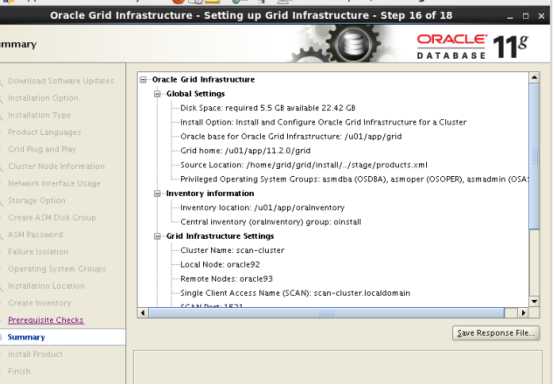Select the Cluster Name scan-cluster row
This screenshot has height=385, width=554.
[x=232, y=250]
